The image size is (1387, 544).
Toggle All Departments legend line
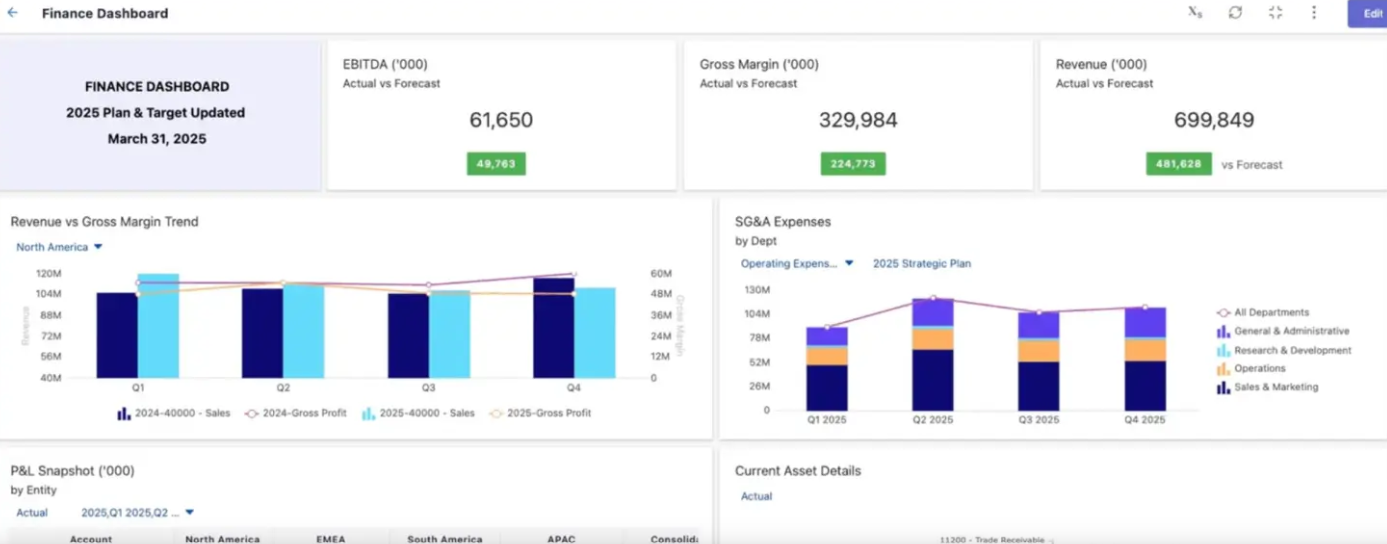click(1223, 313)
